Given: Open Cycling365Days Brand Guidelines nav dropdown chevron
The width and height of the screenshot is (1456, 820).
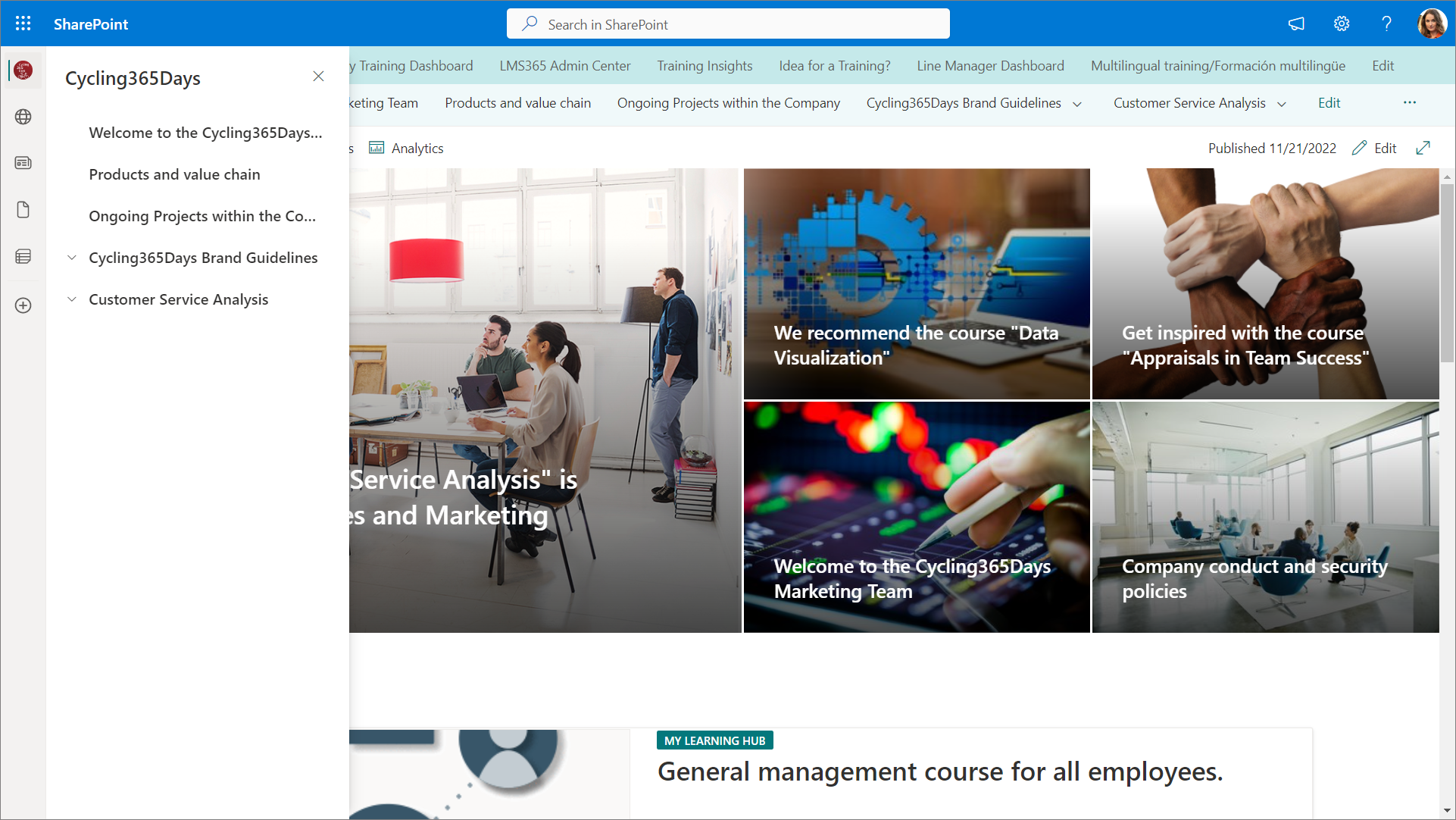Looking at the screenshot, I should (x=1076, y=104).
